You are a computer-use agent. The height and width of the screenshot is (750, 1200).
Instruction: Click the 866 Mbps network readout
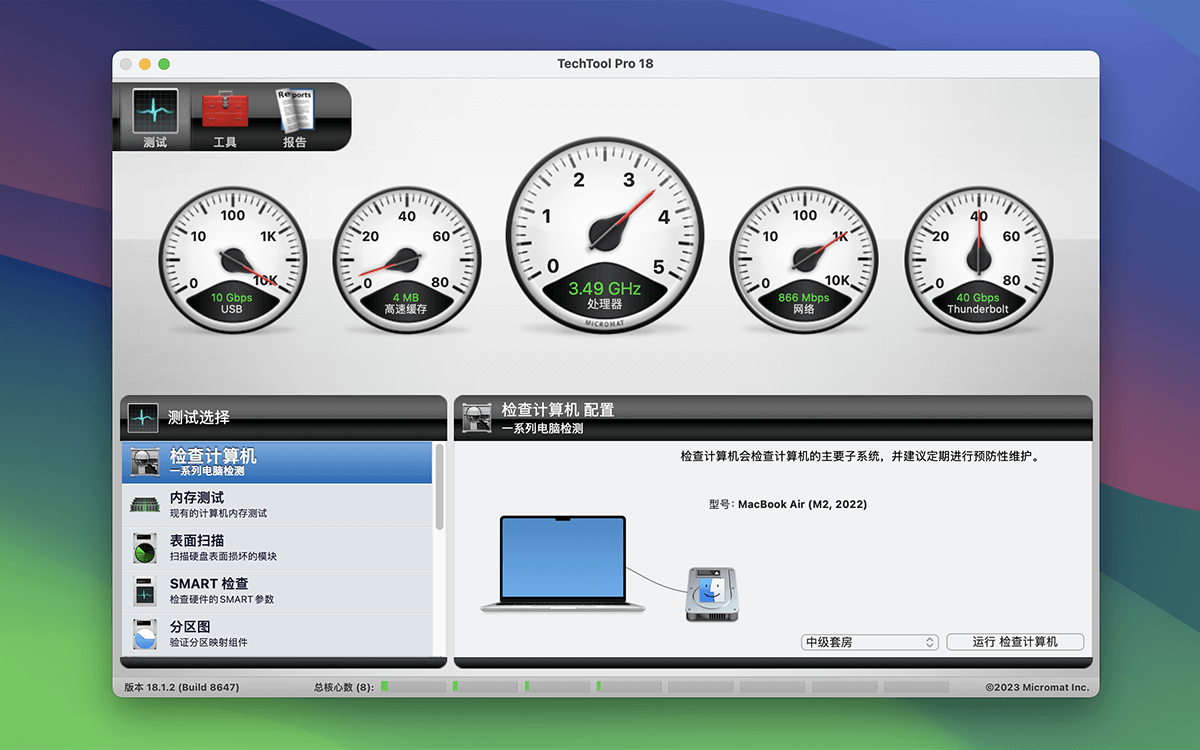(x=804, y=297)
